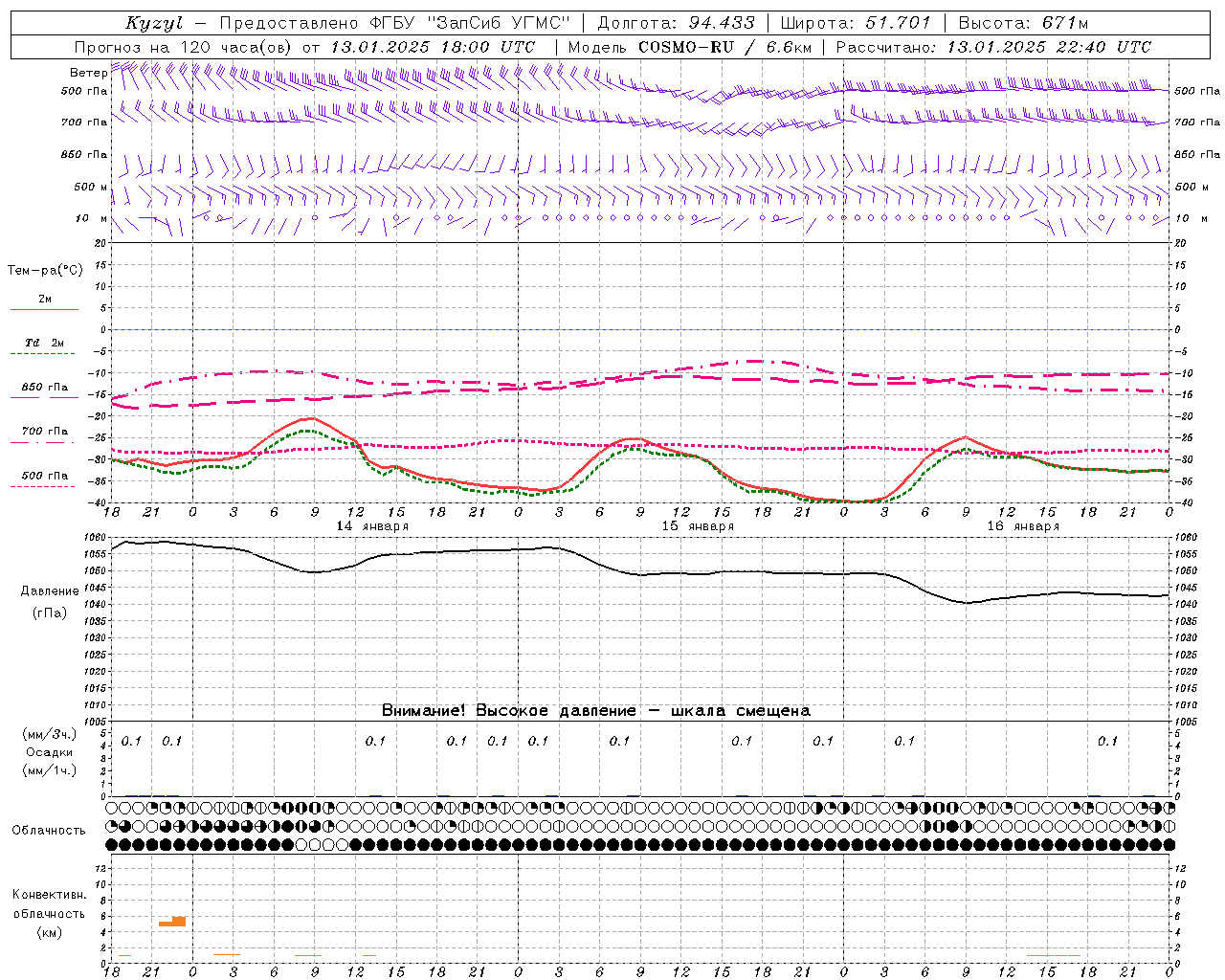1225x980 pixels.
Task: Click the 'Рассчитано: 13.01.2025 22:40 UTC' computed time
Action: (x=993, y=47)
